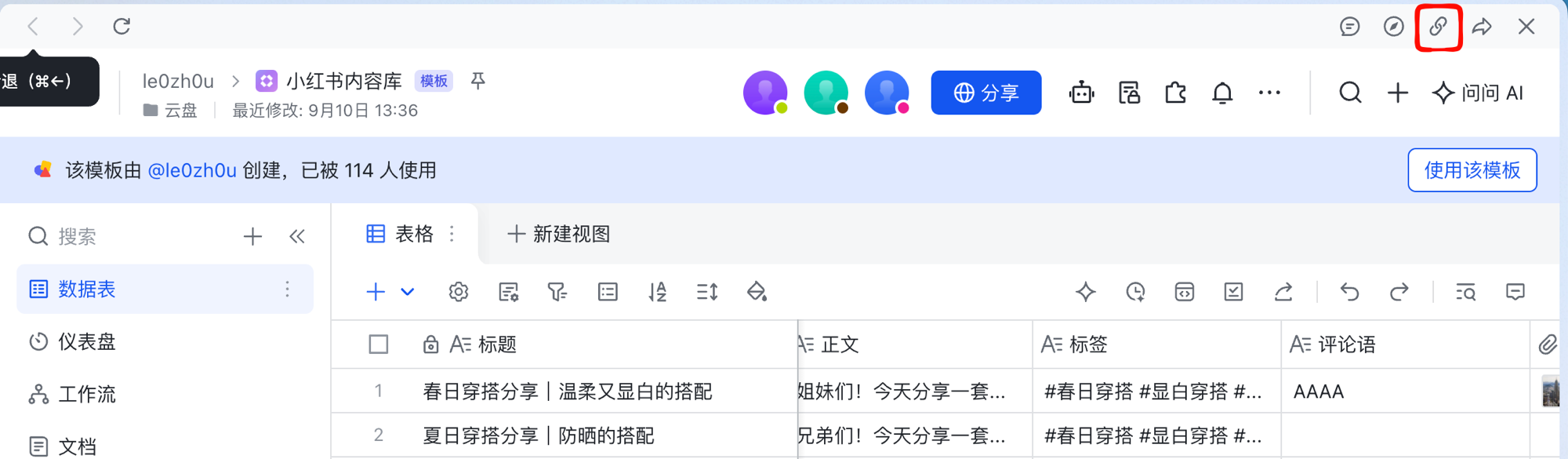1568x459 pixels.
Task: Open the 数据表 item more options dots
Action: (x=288, y=289)
